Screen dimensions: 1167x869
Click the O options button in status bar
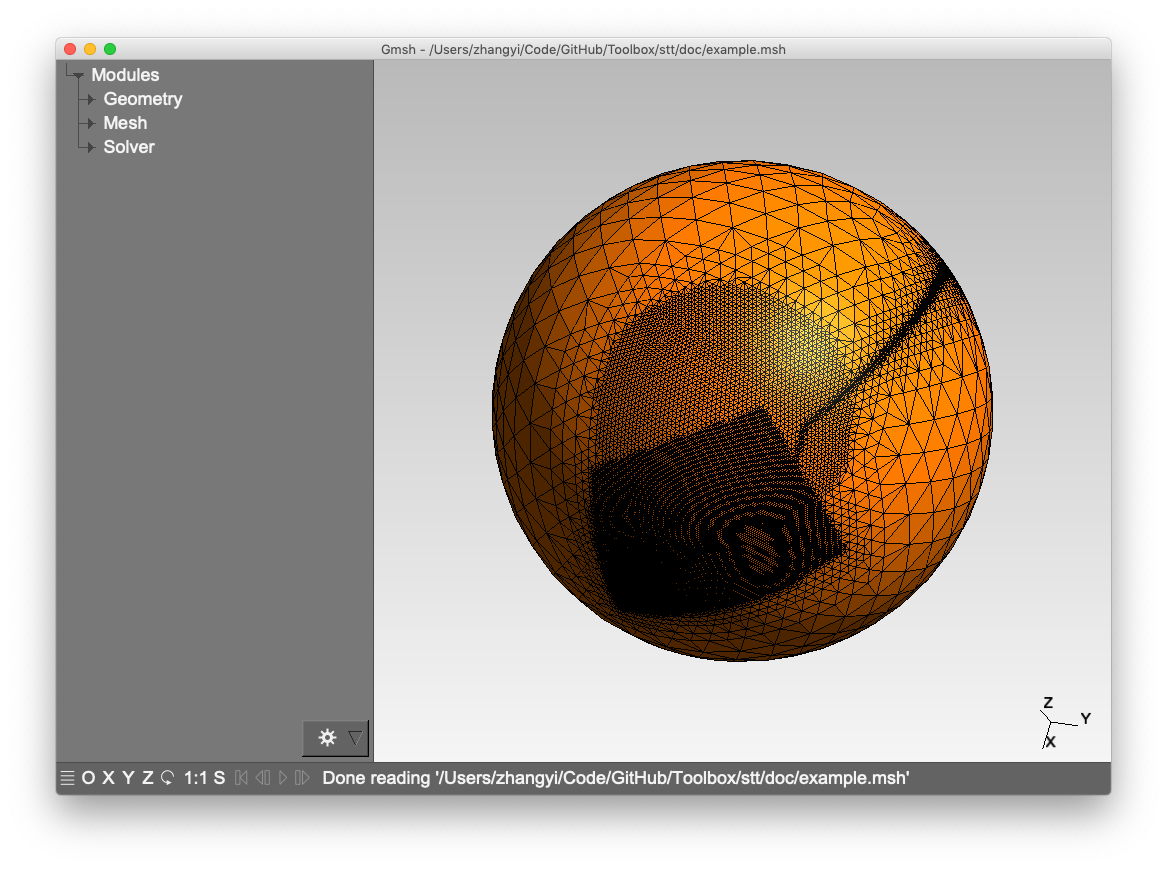[88, 778]
